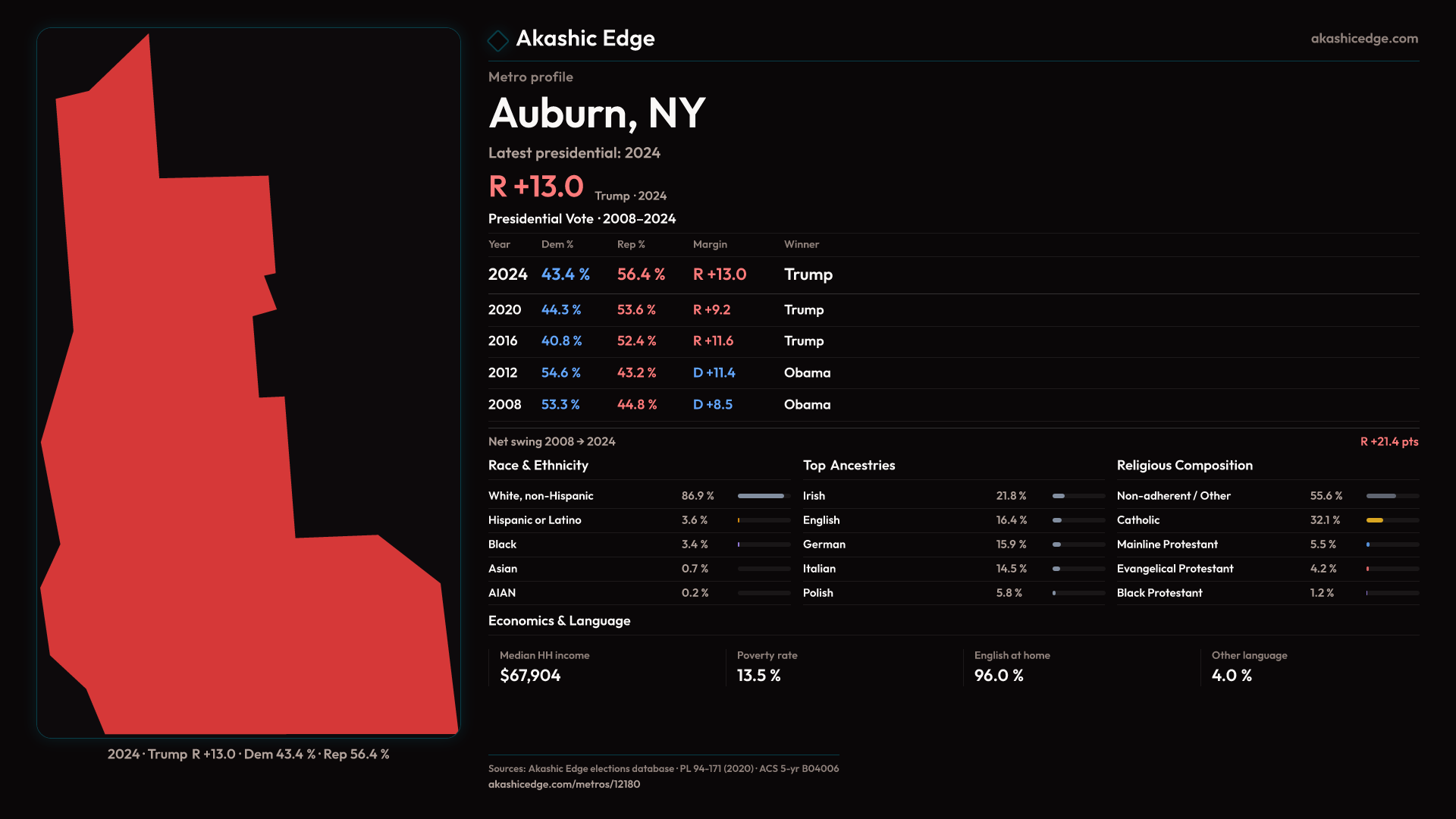The image size is (1456, 819).
Task: Click the Catholic yellow percentage bar
Action: (x=1375, y=520)
